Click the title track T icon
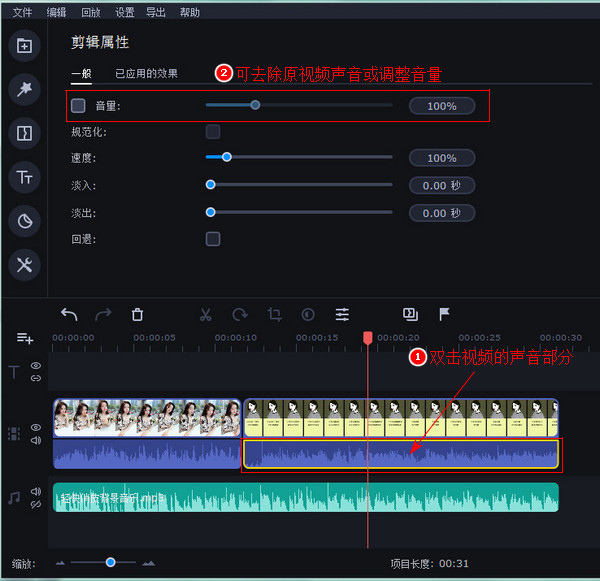 14,372
